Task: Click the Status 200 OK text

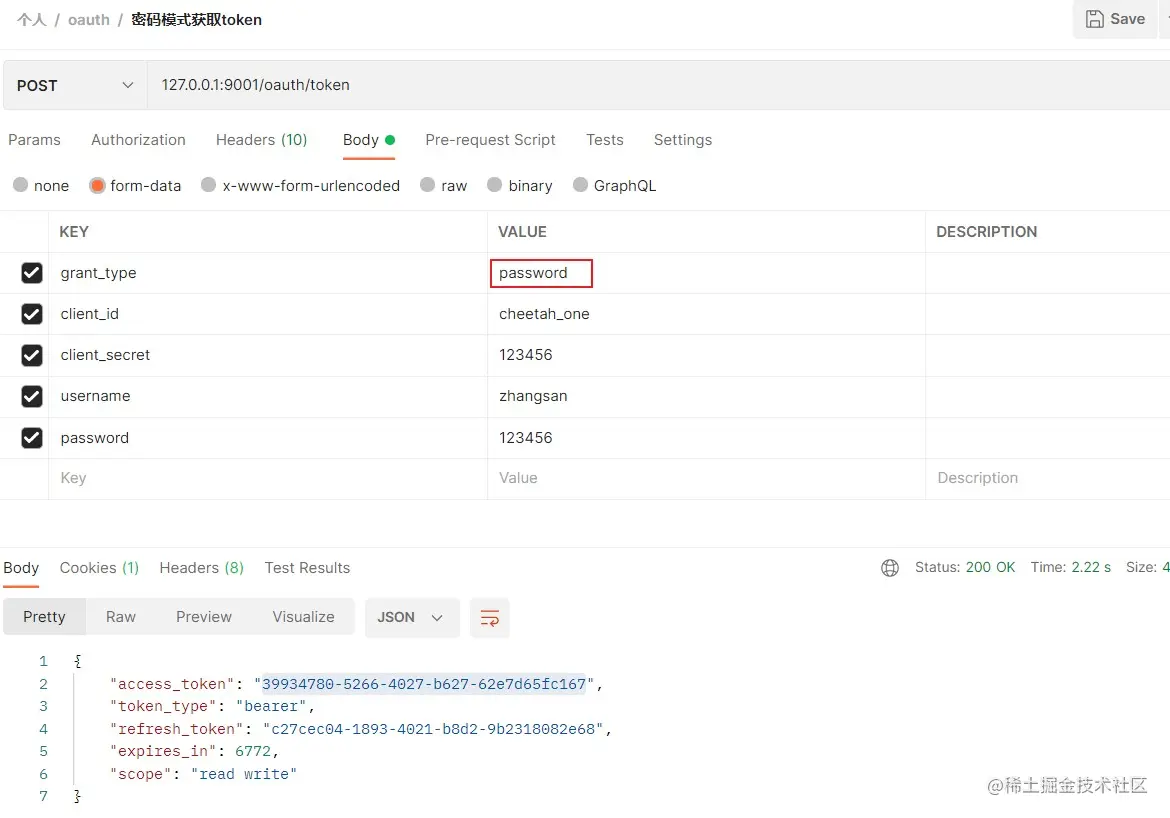Action: coord(965,567)
